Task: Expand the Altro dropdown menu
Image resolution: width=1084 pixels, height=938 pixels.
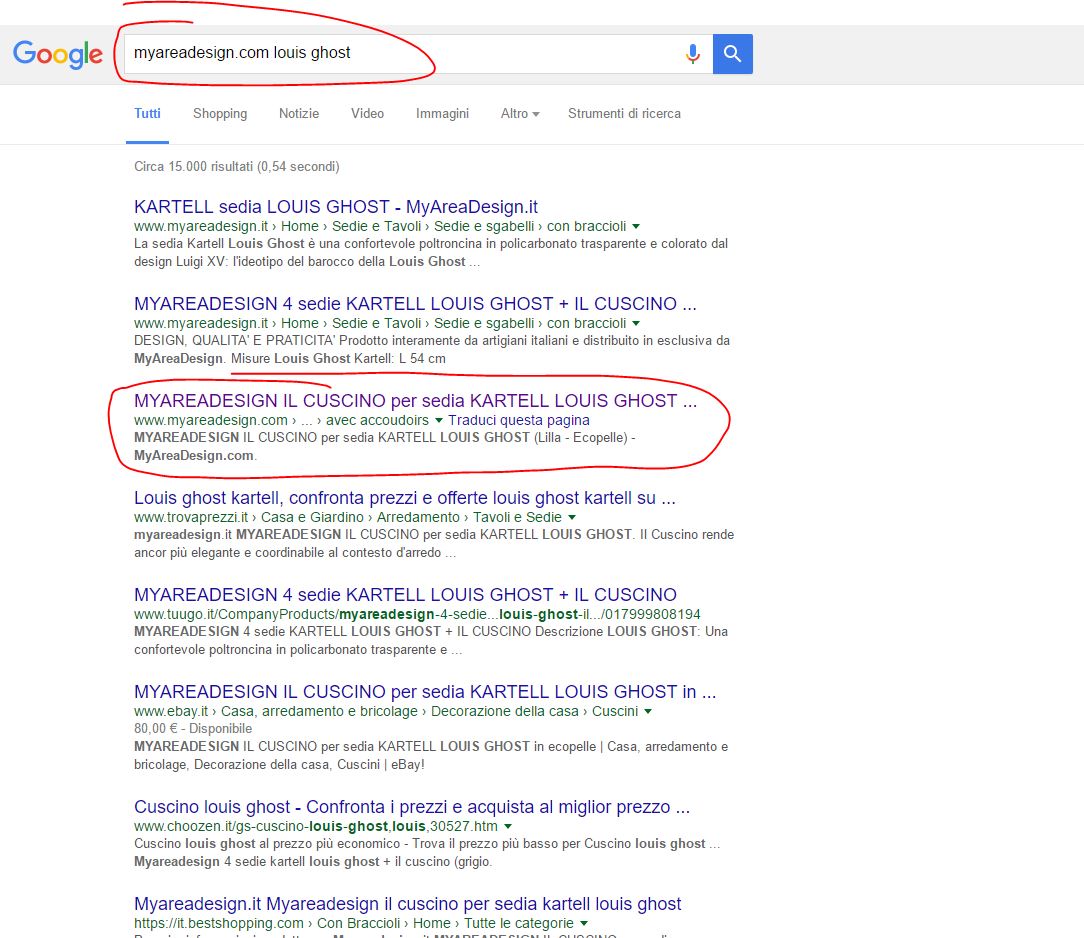Action: click(520, 113)
